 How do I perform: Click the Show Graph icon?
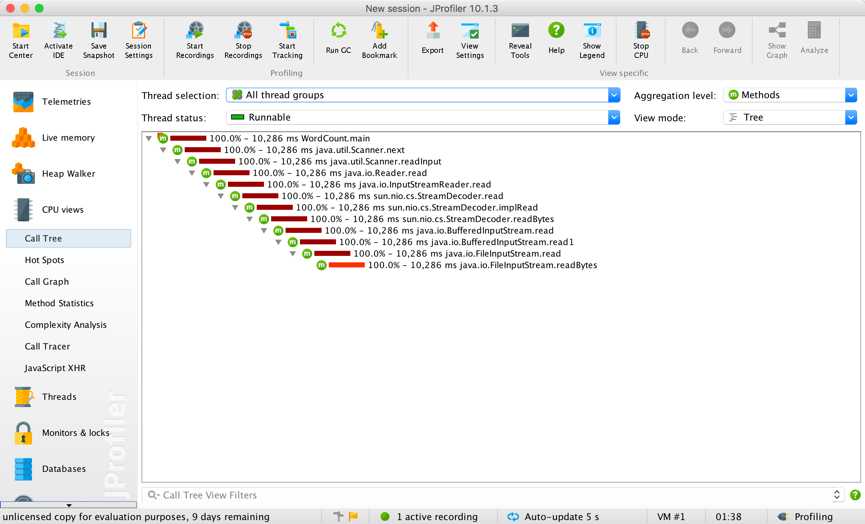[x=777, y=40]
